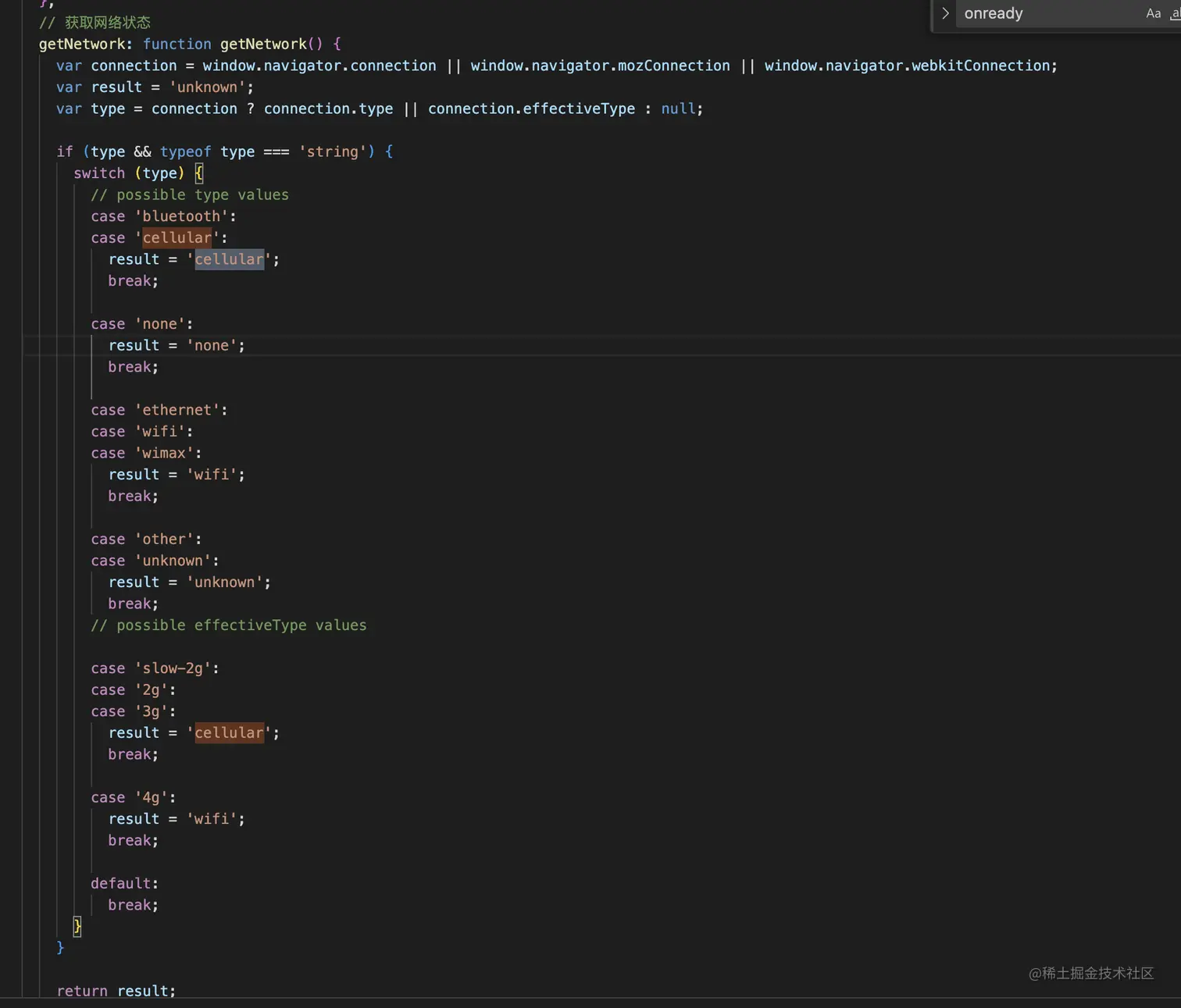Click "result = 'none';" assignment
Screen dimensions: 1181x1008
pyautogui.click(x=177, y=345)
